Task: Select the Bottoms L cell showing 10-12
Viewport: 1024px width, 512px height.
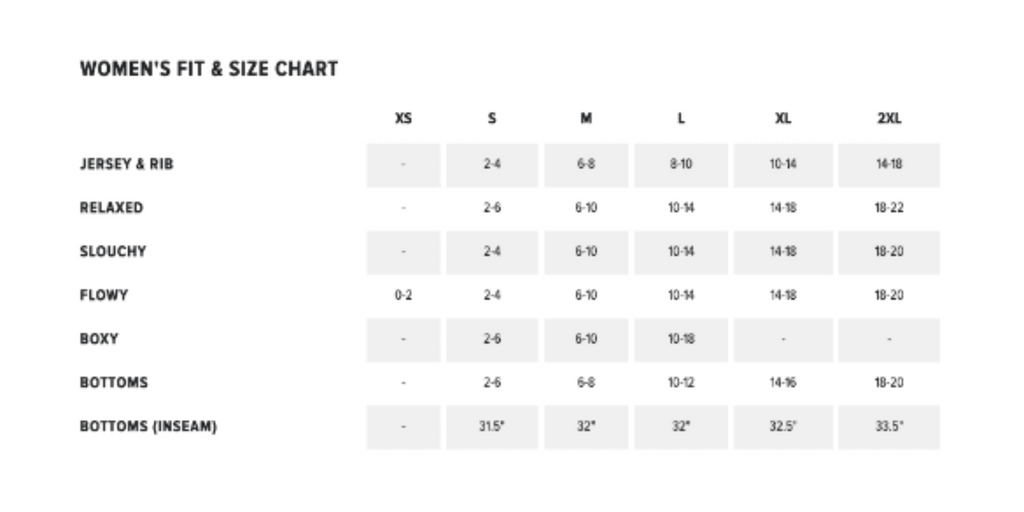Action: [681, 383]
